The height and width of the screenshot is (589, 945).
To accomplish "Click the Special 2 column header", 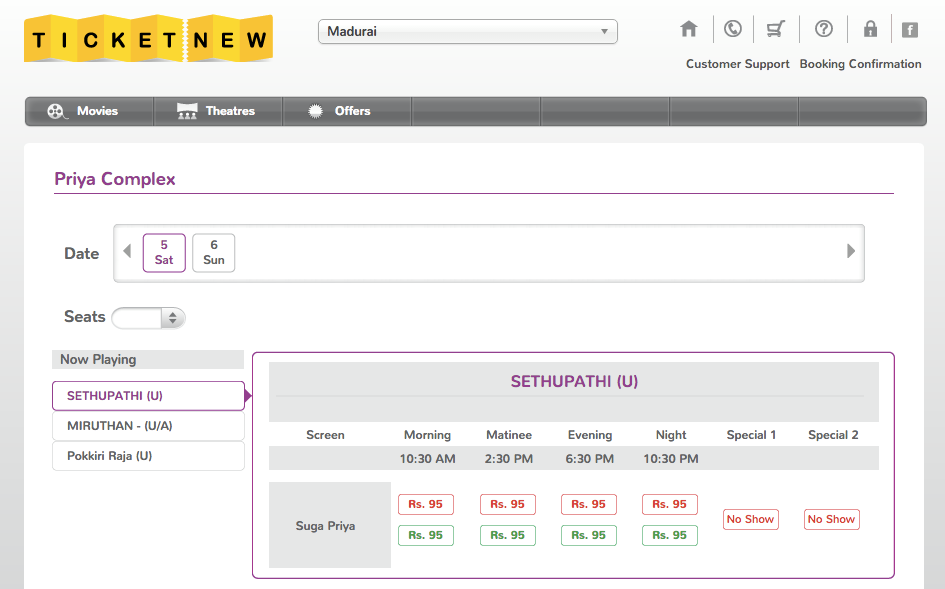I will [833, 435].
